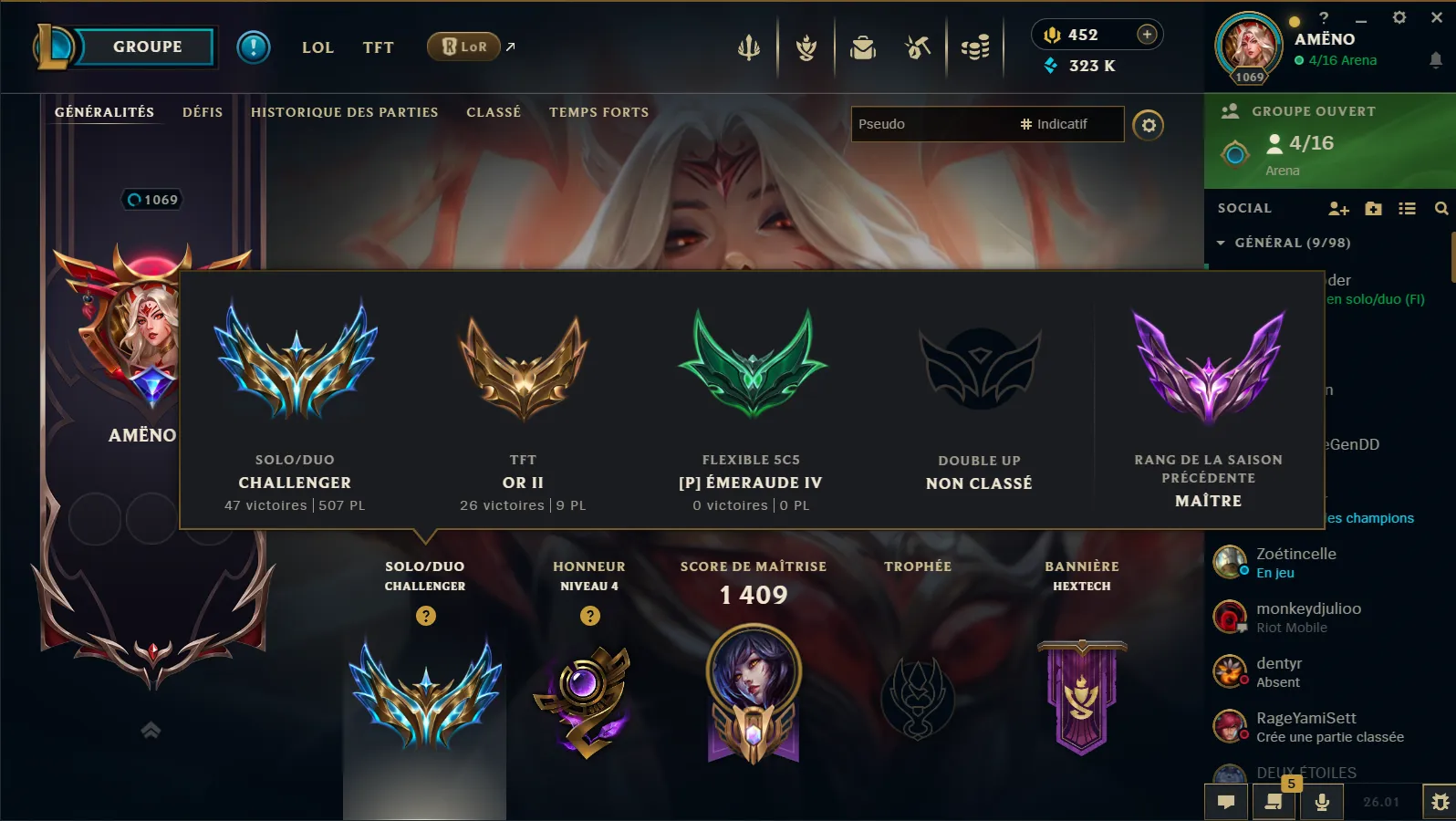Open the HISTORIQUE DES PARTIES tab

[345, 112]
